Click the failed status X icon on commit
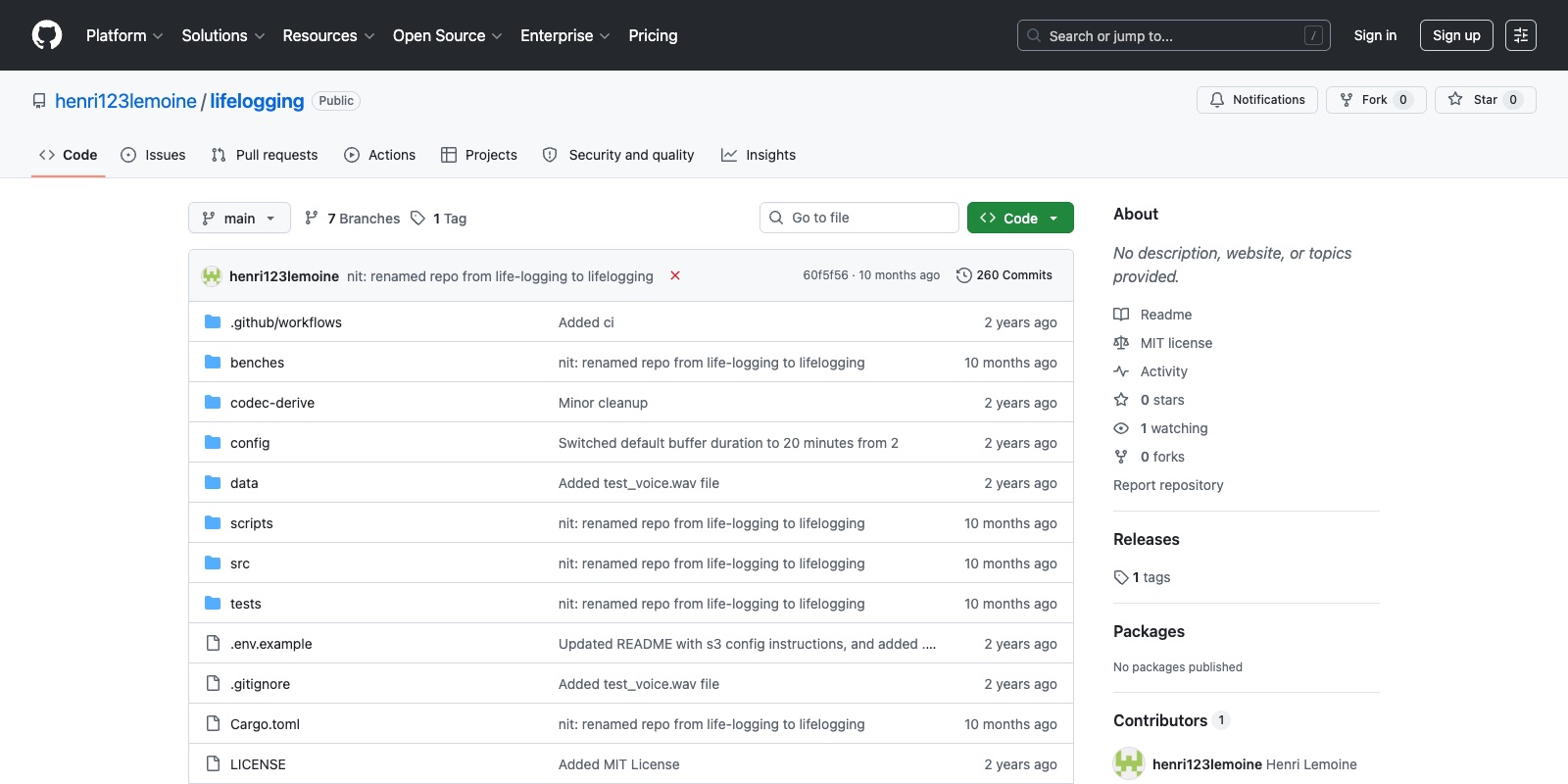Viewport: 1568px width, 784px height. 675,275
